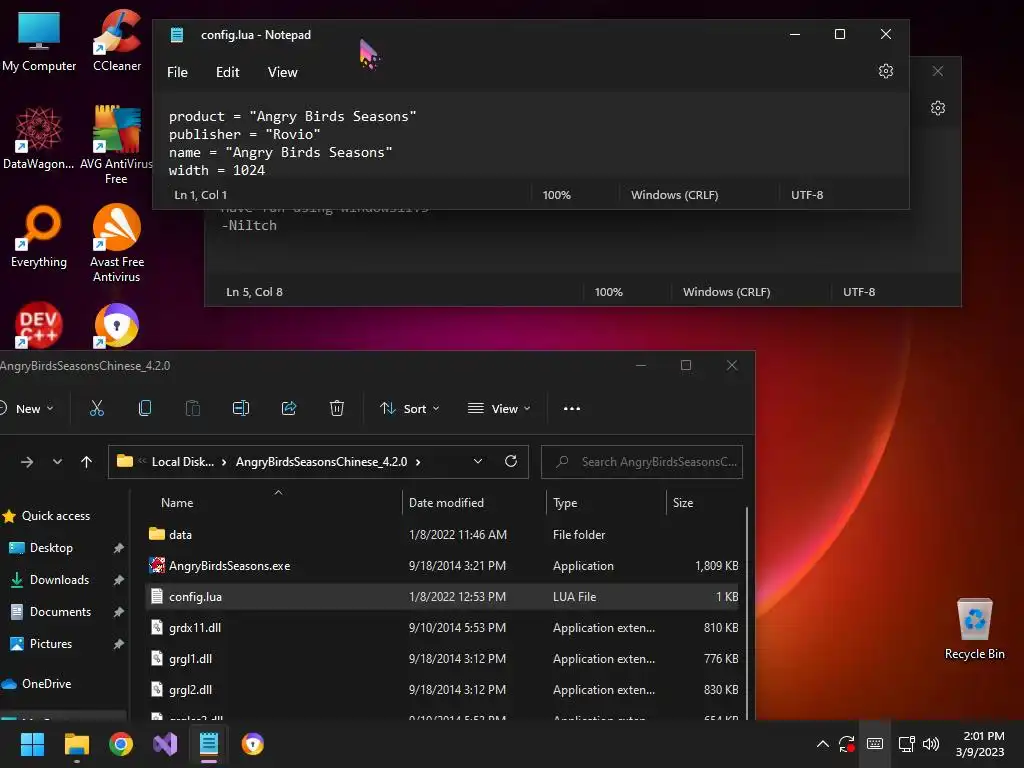Open the Windows Start menu
The height and width of the screenshot is (768, 1024).
coord(32,744)
